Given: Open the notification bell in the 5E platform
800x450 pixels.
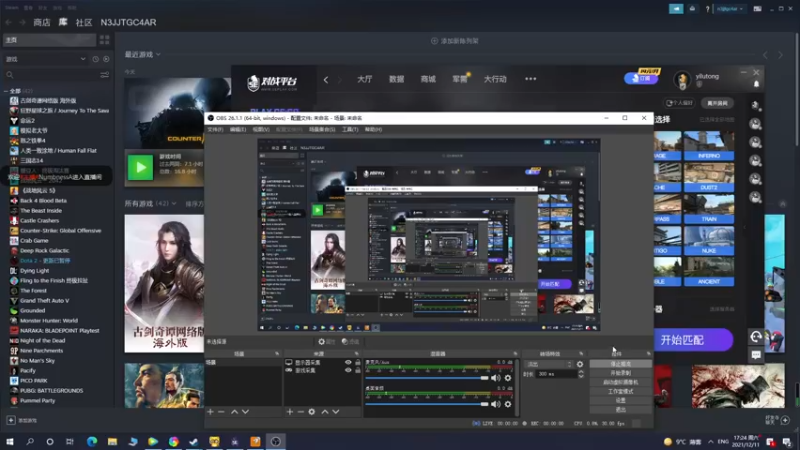Looking at the screenshot, I should pyautogui.click(x=757, y=84).
